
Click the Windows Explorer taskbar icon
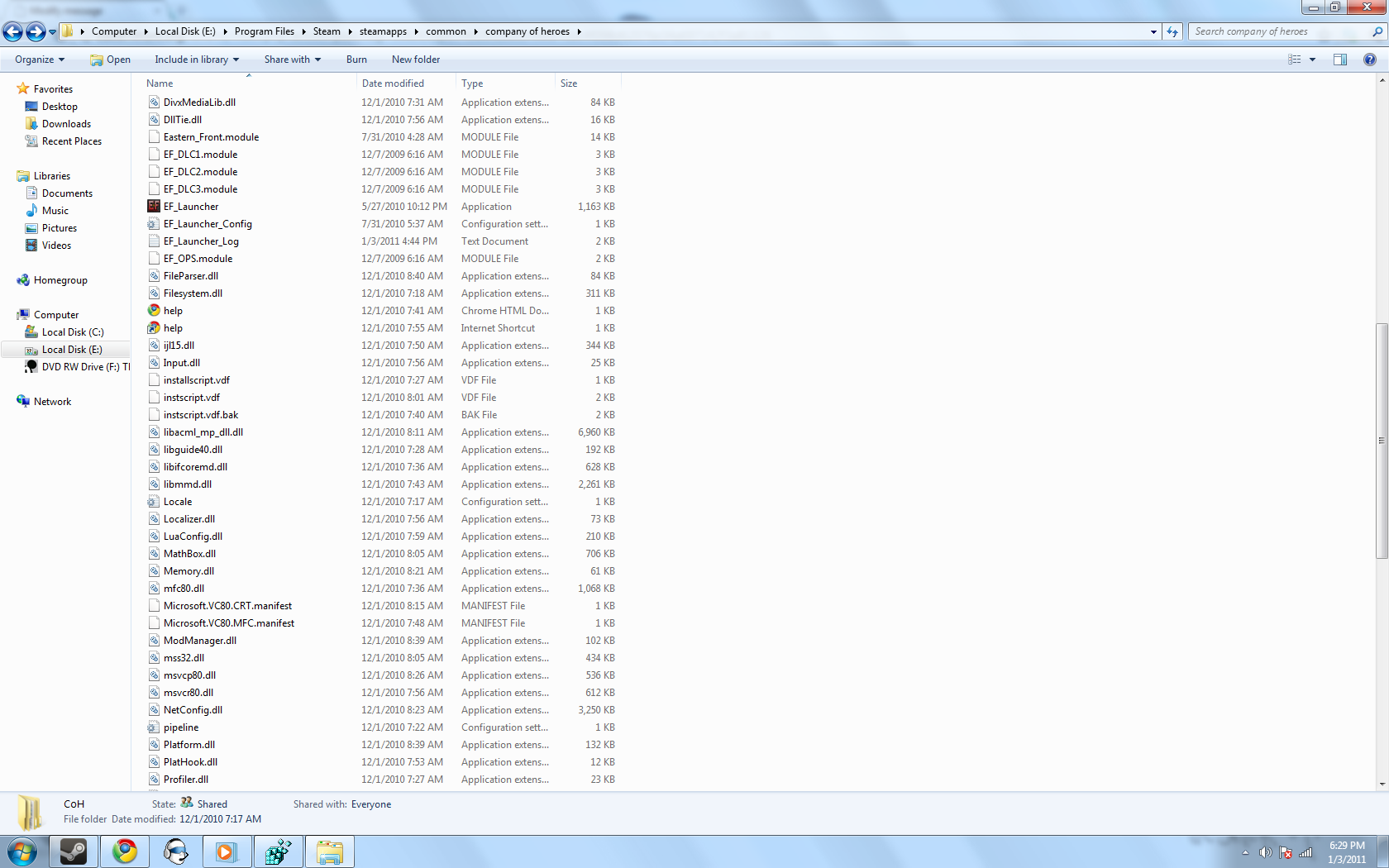(x=330, y=851)
